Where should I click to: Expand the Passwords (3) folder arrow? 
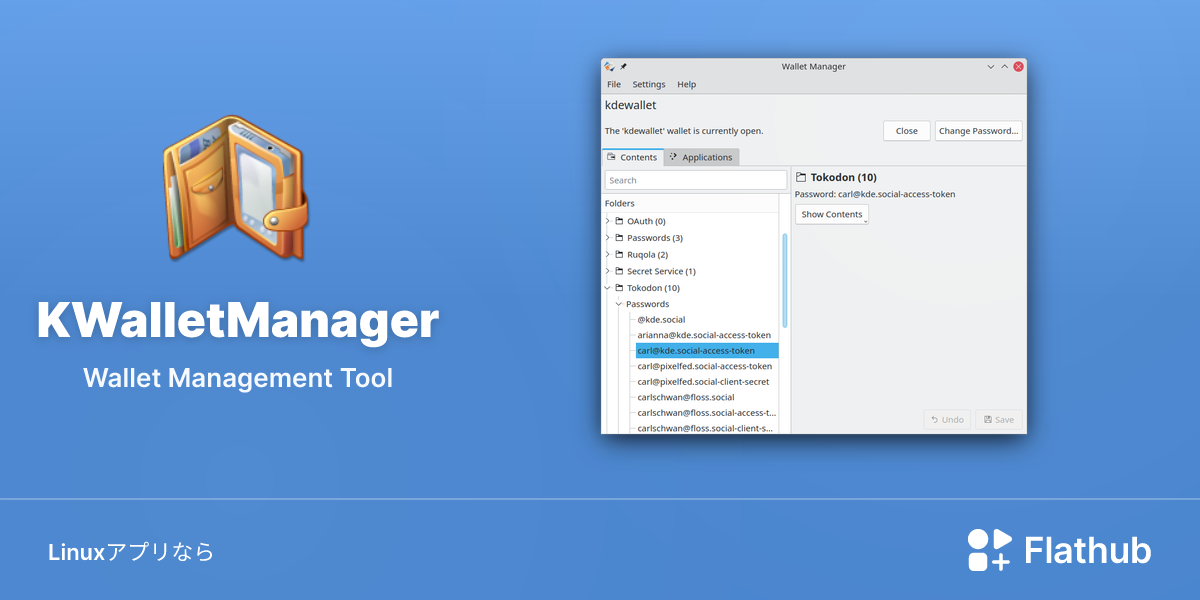[607, 238]
